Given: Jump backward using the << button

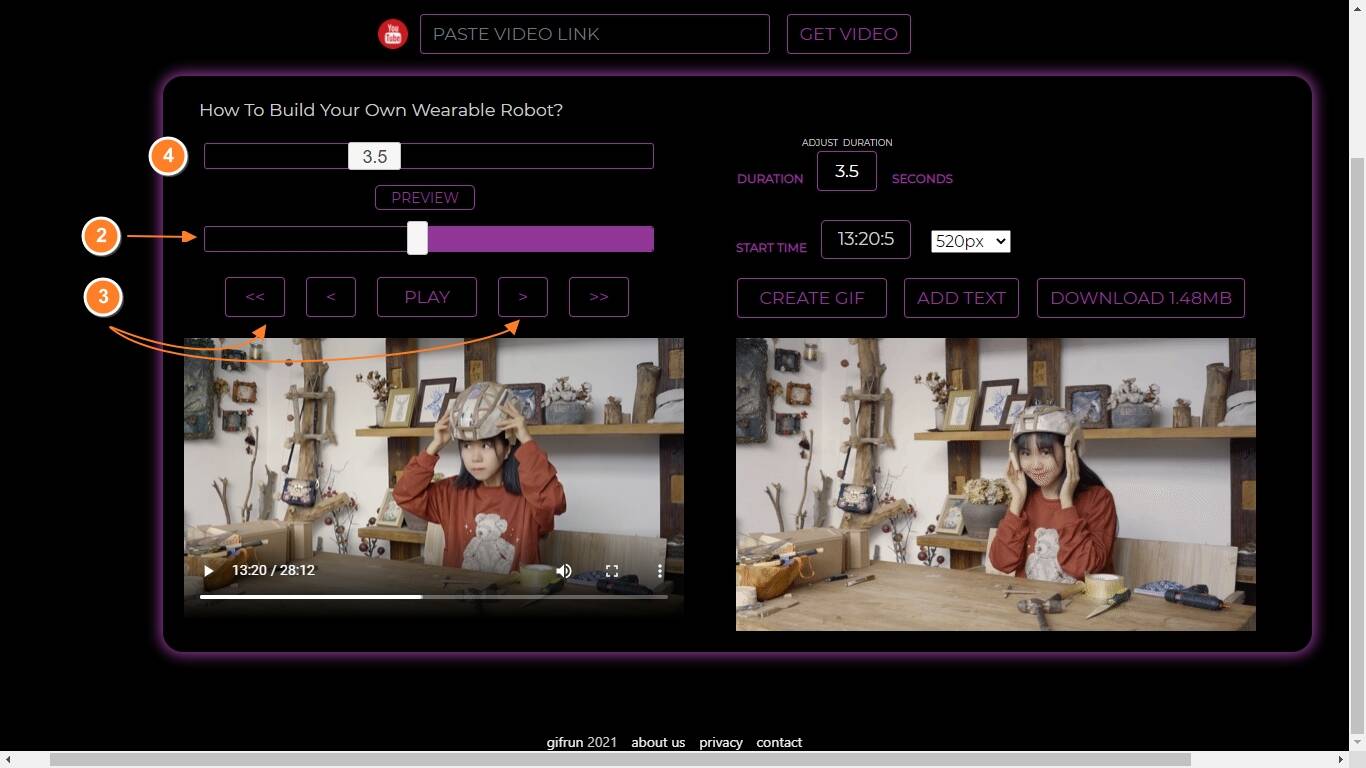Looking at the screenshot, I should click(255, 296).
